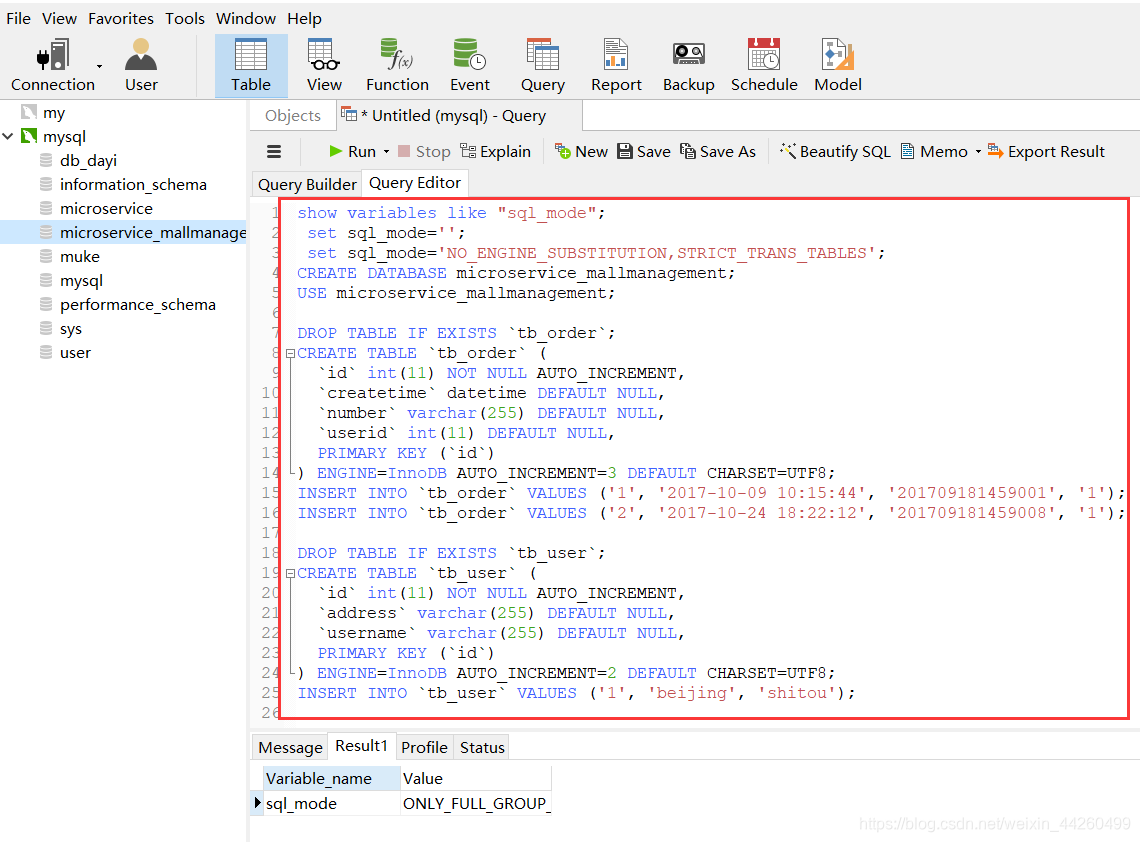
Task: Save the current query
Action: click(x=643, y=151)
